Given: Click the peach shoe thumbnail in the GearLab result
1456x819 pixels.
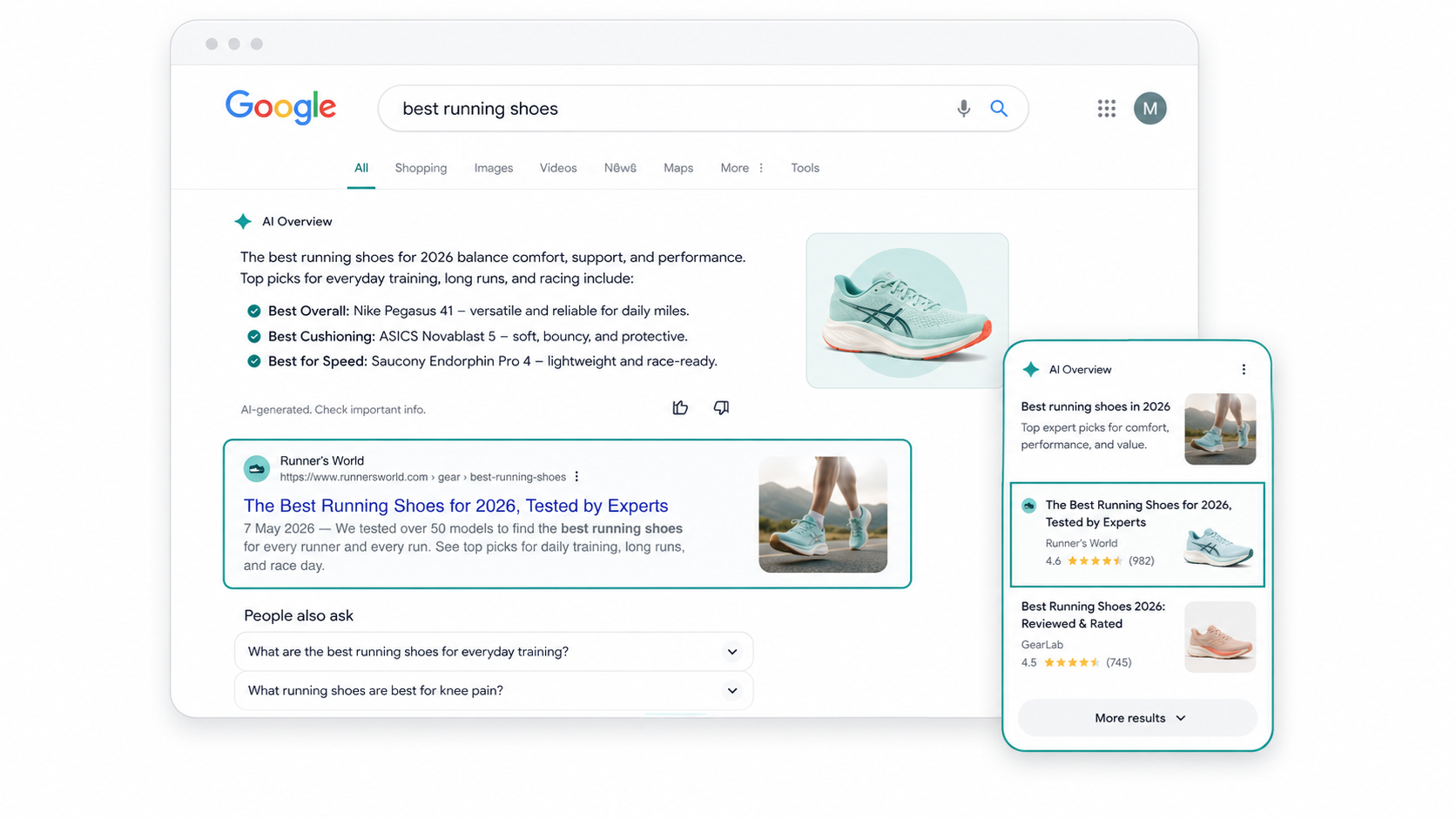Looking at the screenshot, I should (1220, 636).
